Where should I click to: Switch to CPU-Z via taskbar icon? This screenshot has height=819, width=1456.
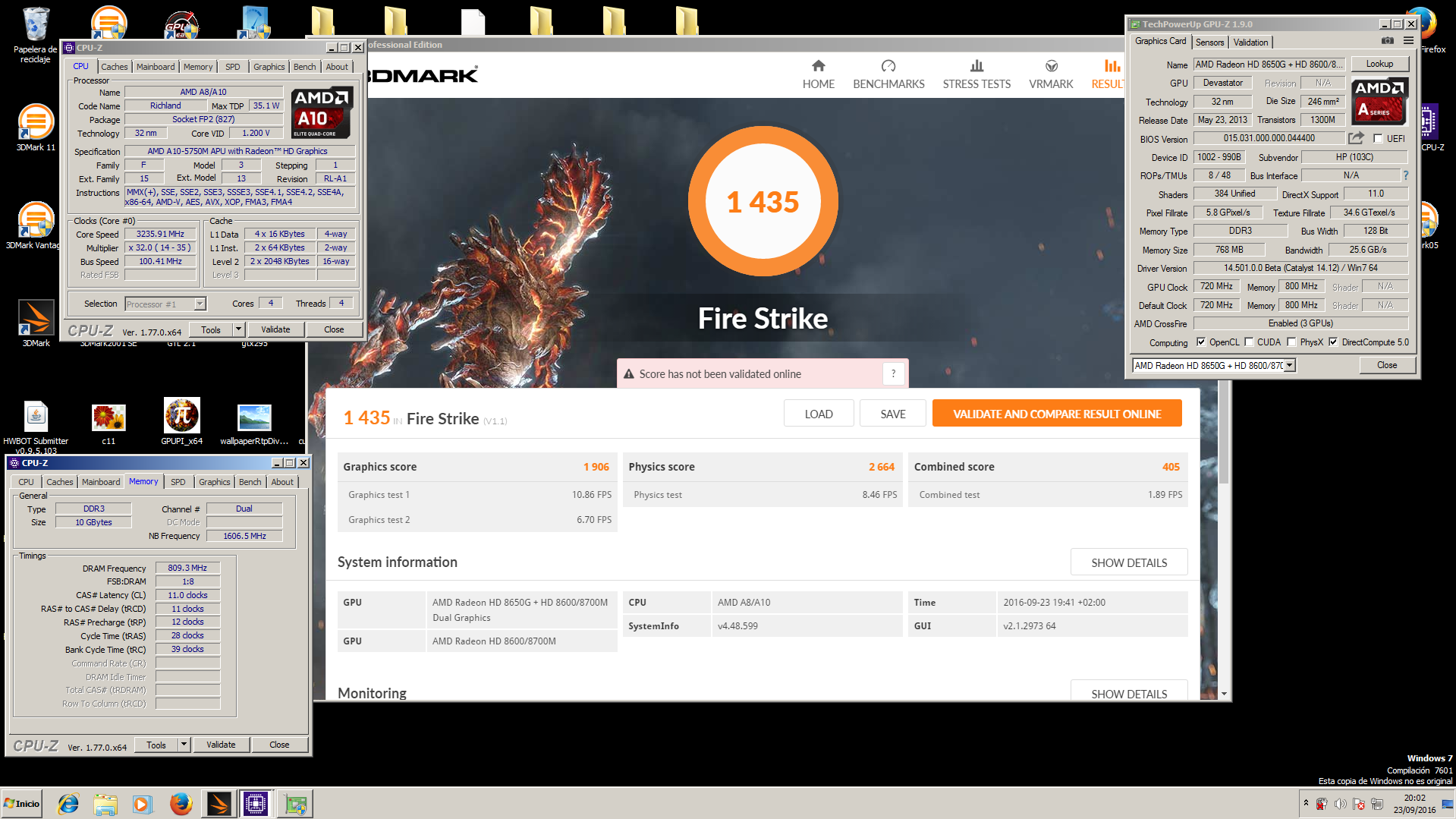[x=256, y=804]
